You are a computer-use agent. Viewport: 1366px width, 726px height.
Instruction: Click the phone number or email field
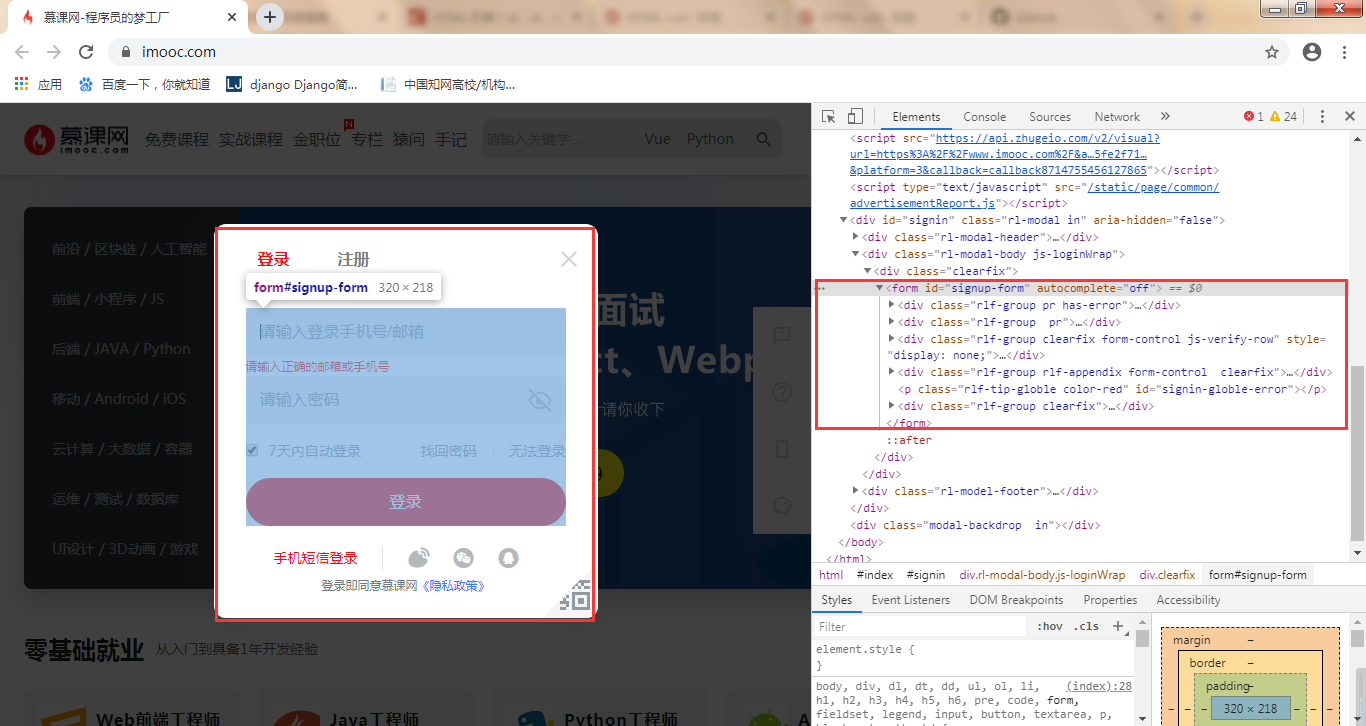[x=406, y=331]
